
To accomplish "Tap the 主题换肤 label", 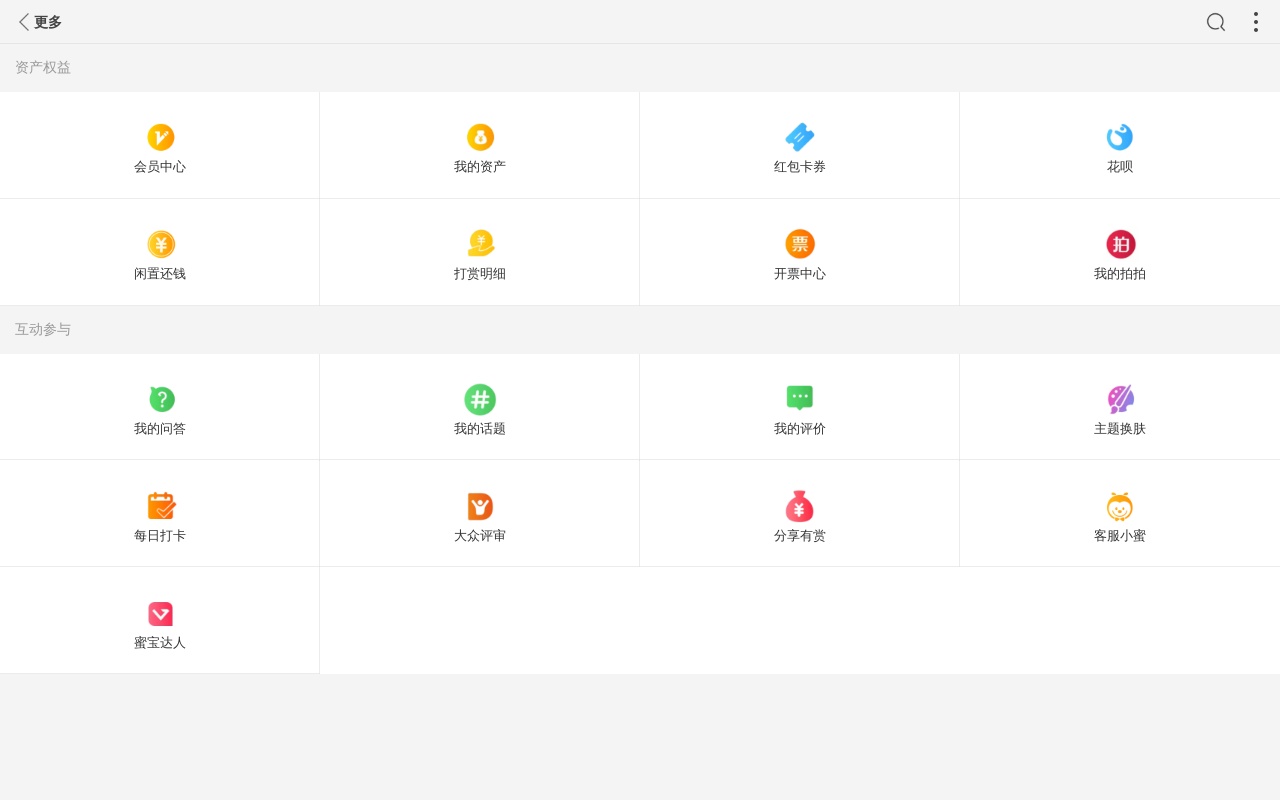I will (x=1120, y=429).
